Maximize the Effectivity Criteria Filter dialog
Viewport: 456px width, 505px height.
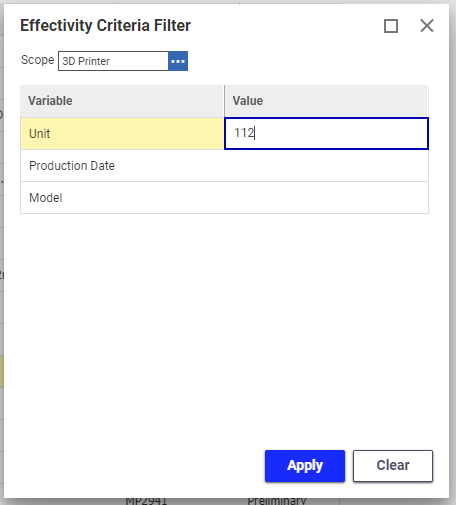point(391,26)
